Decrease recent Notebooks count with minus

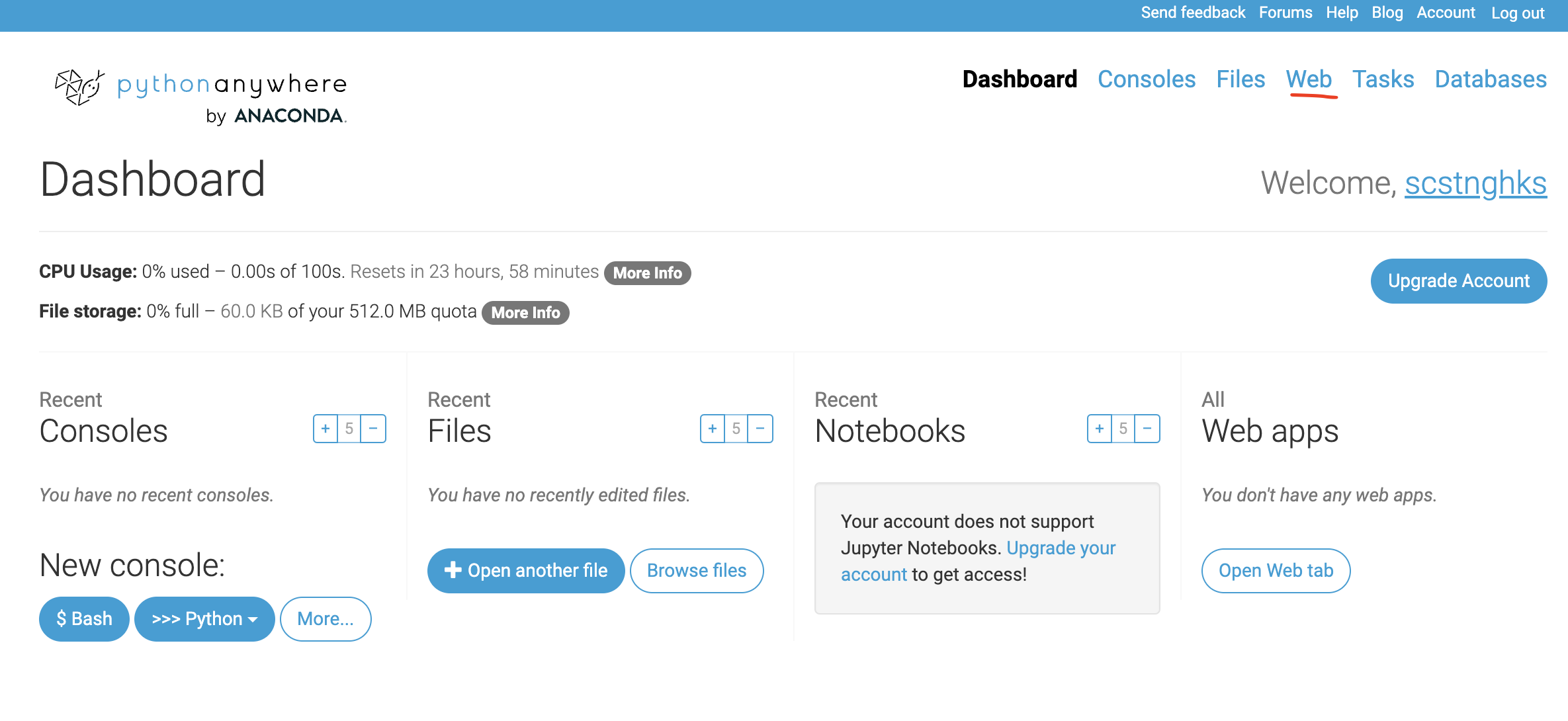(1147, 429)
